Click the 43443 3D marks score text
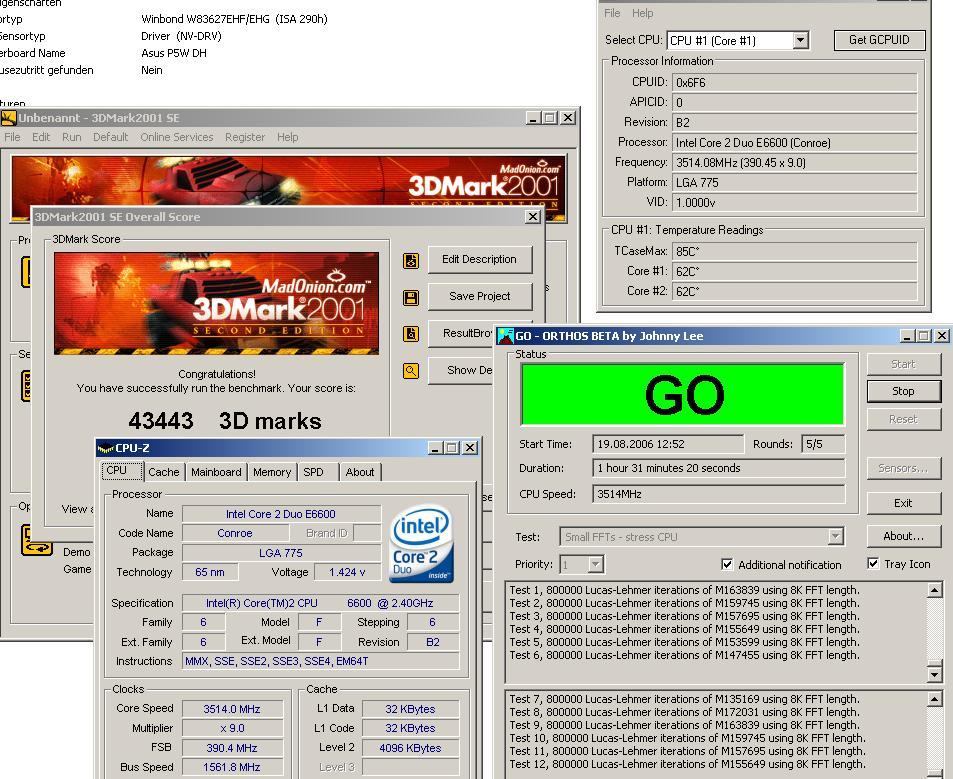Viewport: 953px width, 779px height. (224, 421)
